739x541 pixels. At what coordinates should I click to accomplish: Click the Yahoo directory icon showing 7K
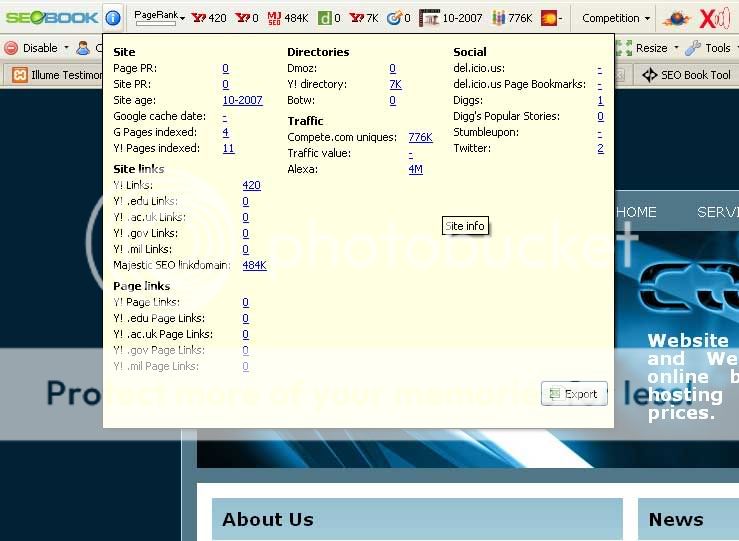click(x=357, y=18)
